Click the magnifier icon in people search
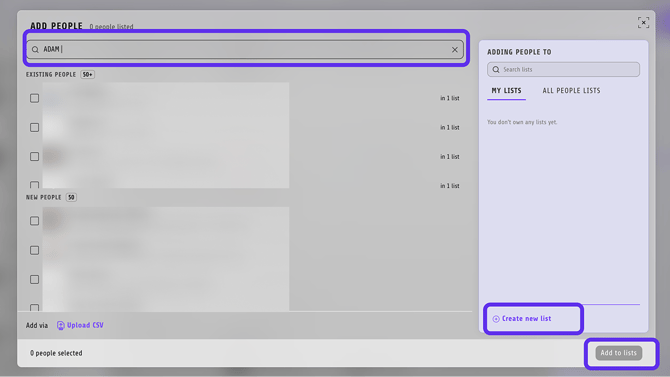 [35, 50]
